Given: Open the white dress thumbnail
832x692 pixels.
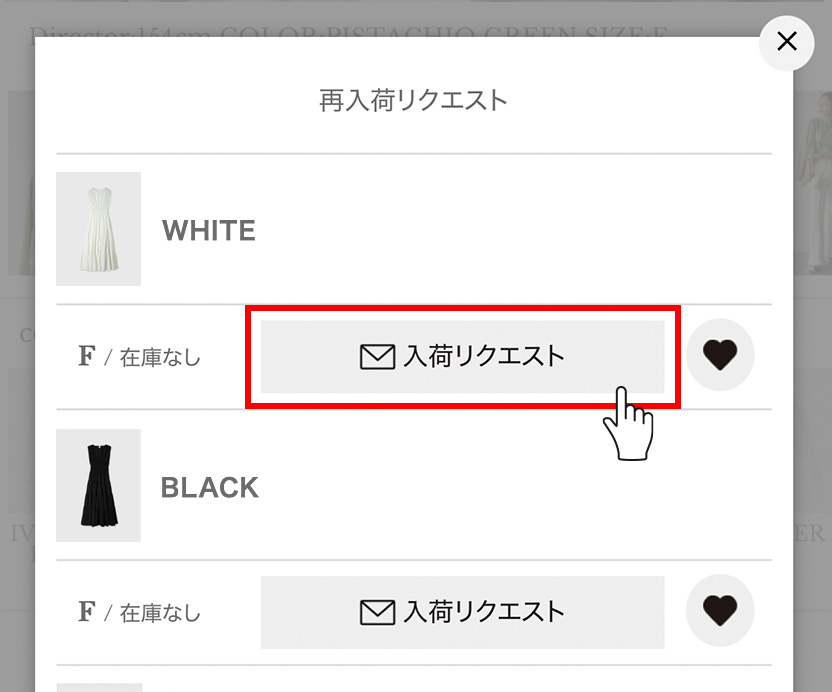Looking at the screenshot, I should point(99,229).
